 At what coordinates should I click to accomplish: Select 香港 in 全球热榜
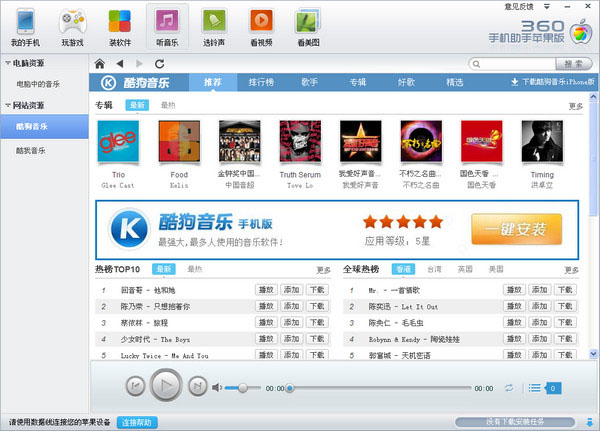[403, 269]
